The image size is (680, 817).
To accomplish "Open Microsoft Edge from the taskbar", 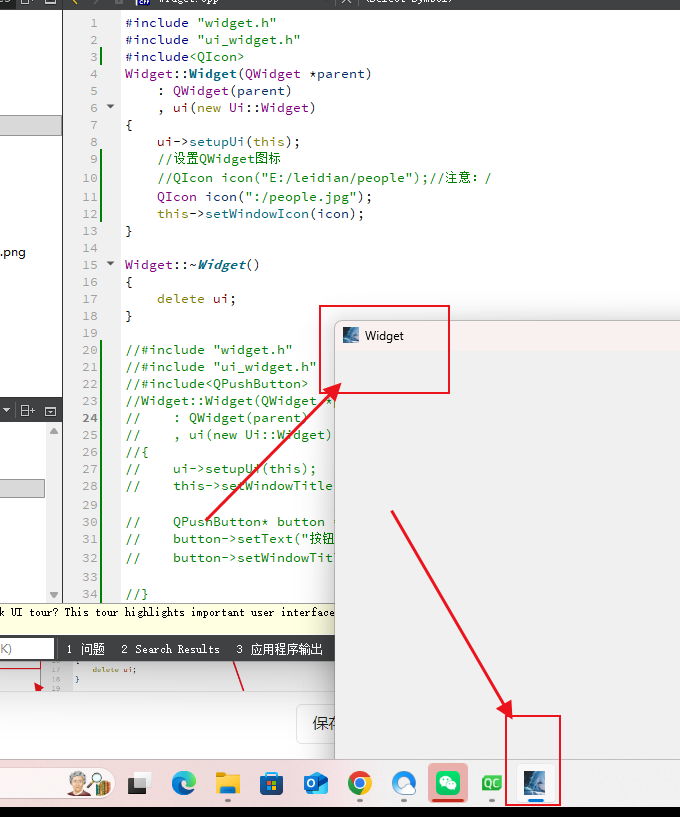I will click(184, 783).
